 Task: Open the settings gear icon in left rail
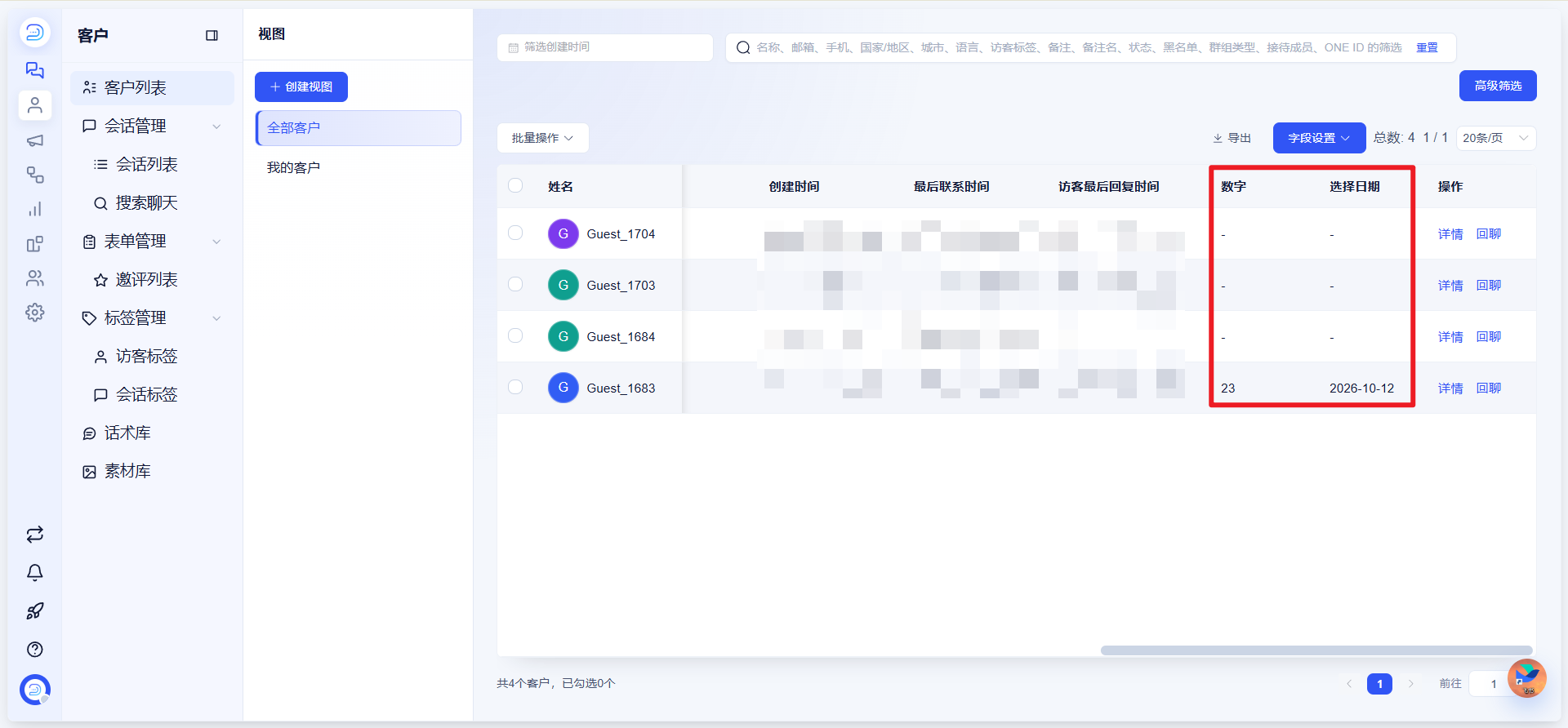(x=34, y=313)
